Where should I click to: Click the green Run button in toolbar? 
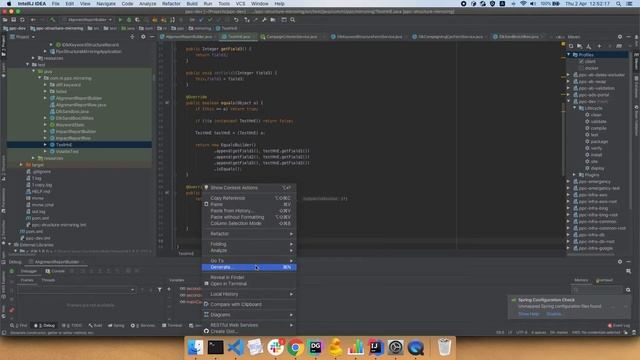120,20
